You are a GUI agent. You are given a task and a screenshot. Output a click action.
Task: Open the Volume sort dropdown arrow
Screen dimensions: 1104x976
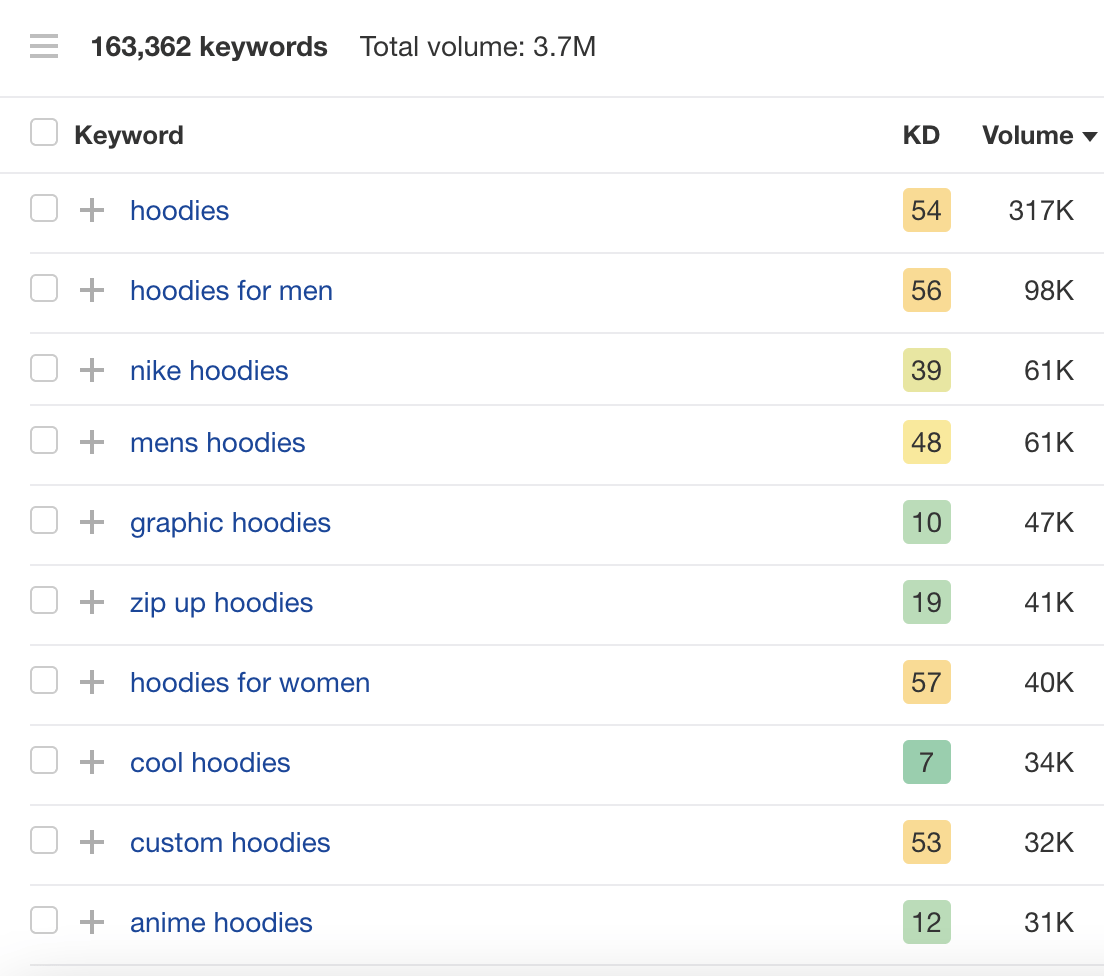1091,135
